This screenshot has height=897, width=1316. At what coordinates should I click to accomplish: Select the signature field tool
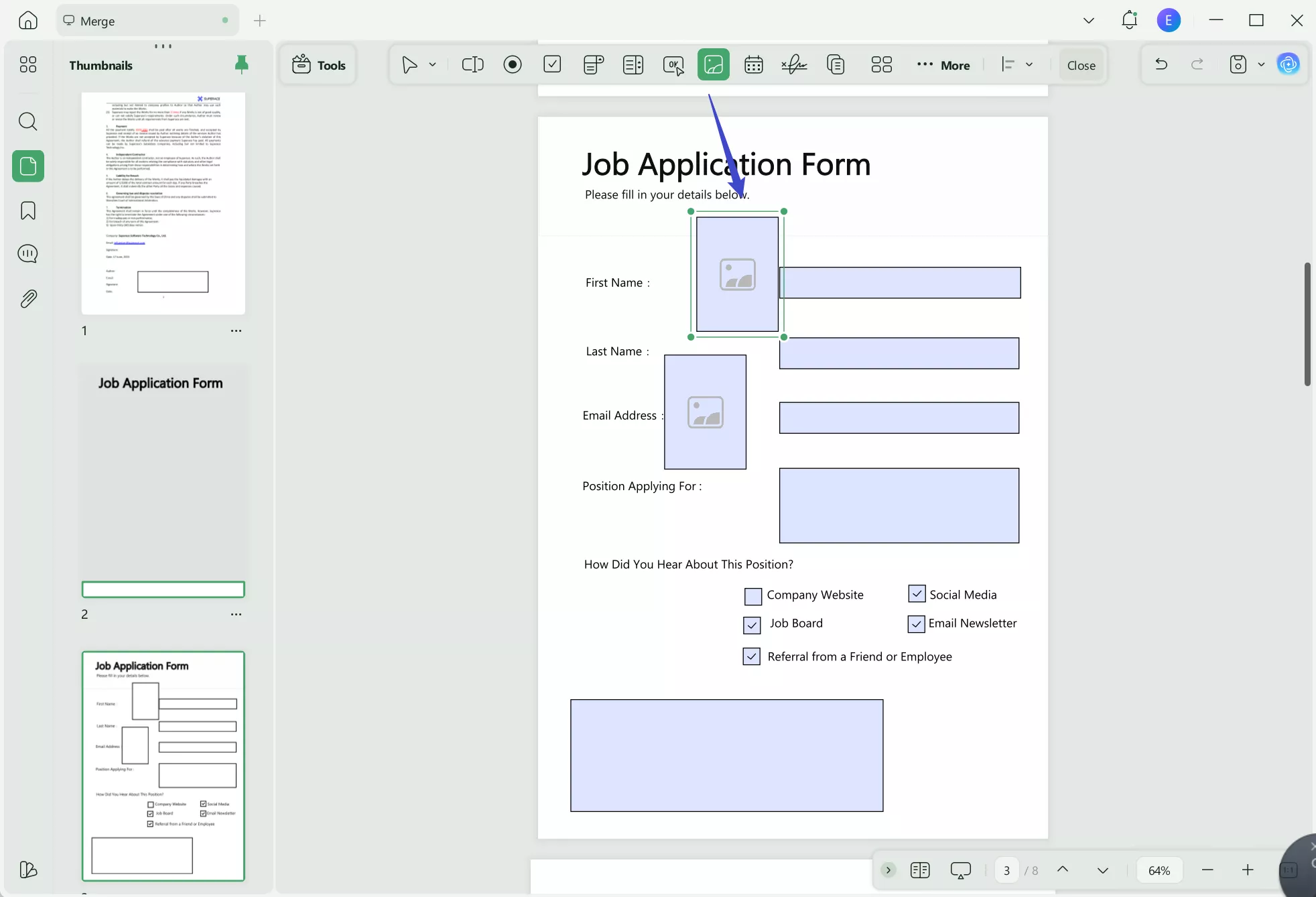[x=794, y=65]
